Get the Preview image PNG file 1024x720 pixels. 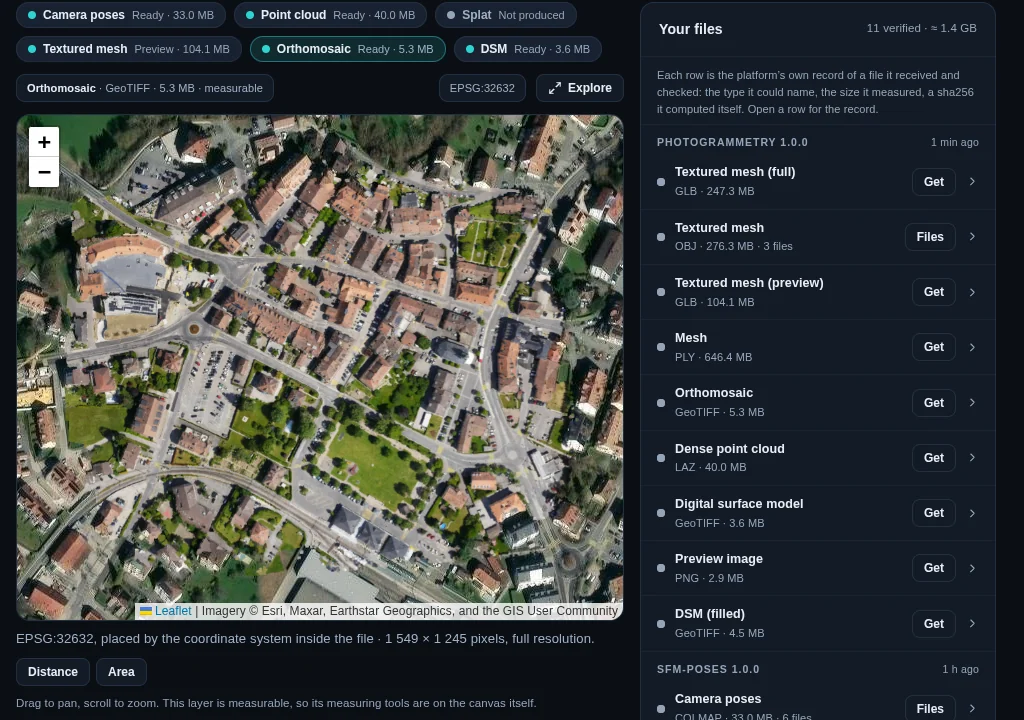pyautogui.click(x=933, y=568)
